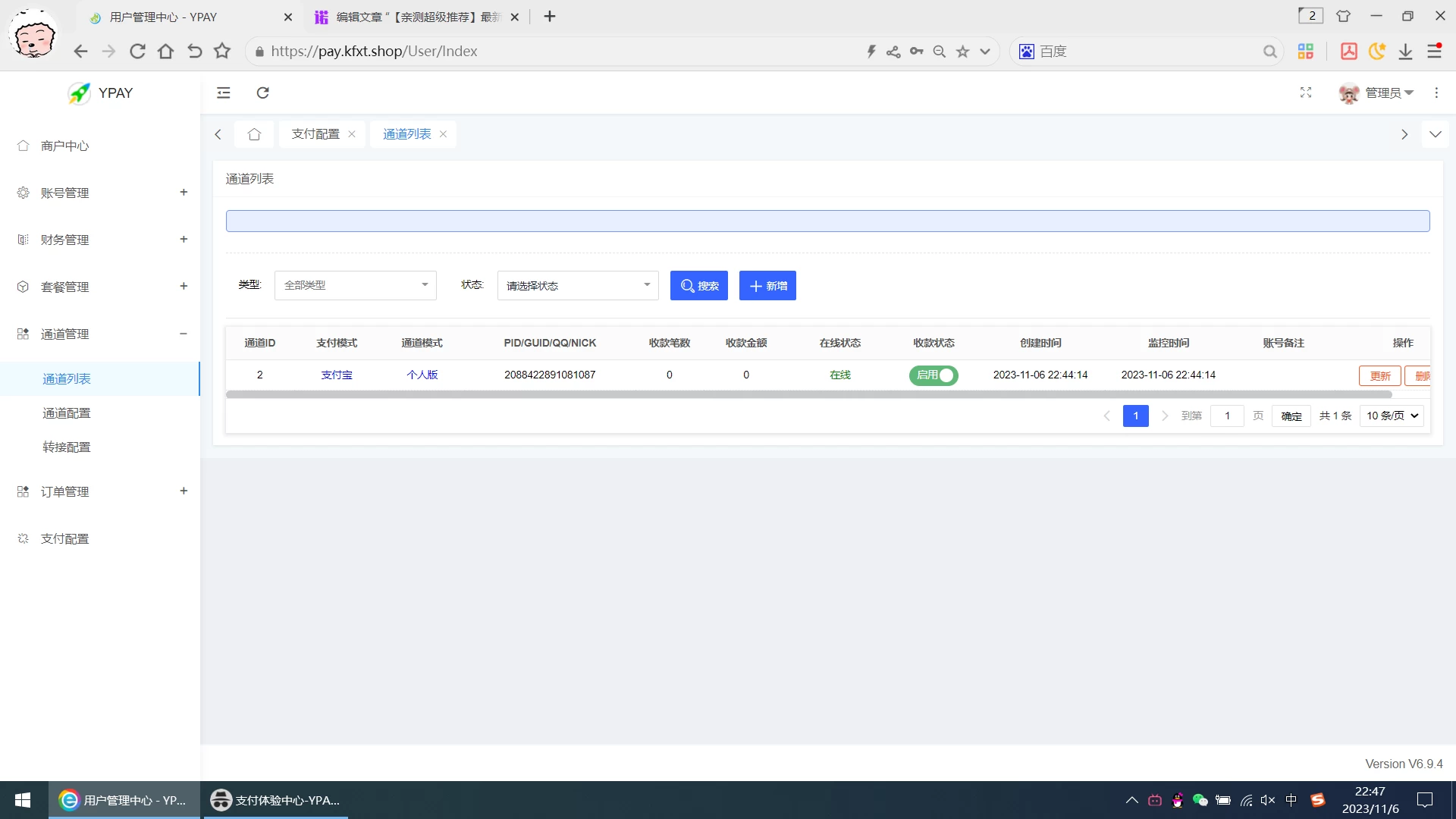1456x819 pixels.
Task: Click the 个人版 link in the table
Action: pos(422,375)
